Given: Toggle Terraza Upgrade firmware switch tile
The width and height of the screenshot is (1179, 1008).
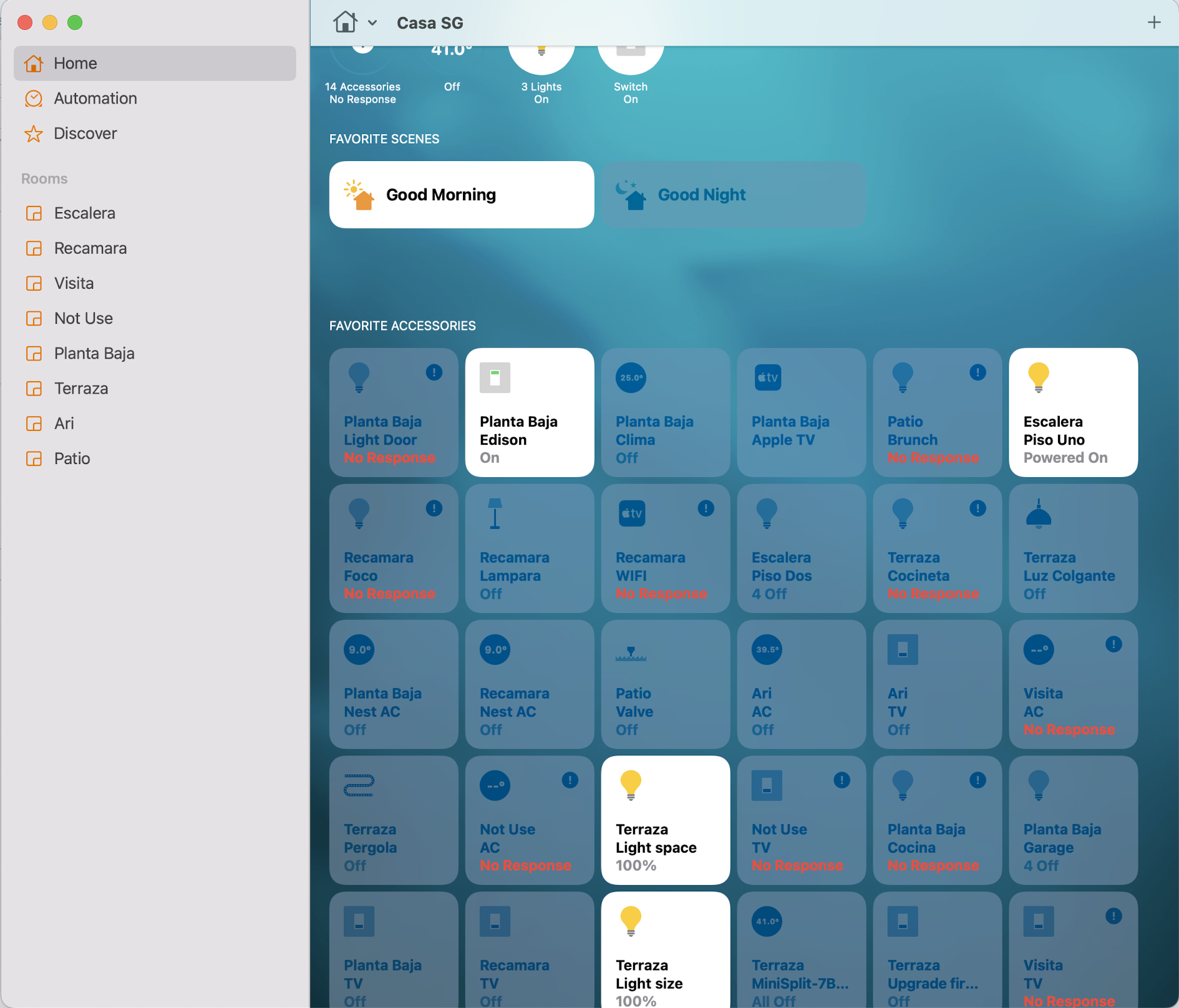Looking at the screenshot, I should tap(938, 950).
